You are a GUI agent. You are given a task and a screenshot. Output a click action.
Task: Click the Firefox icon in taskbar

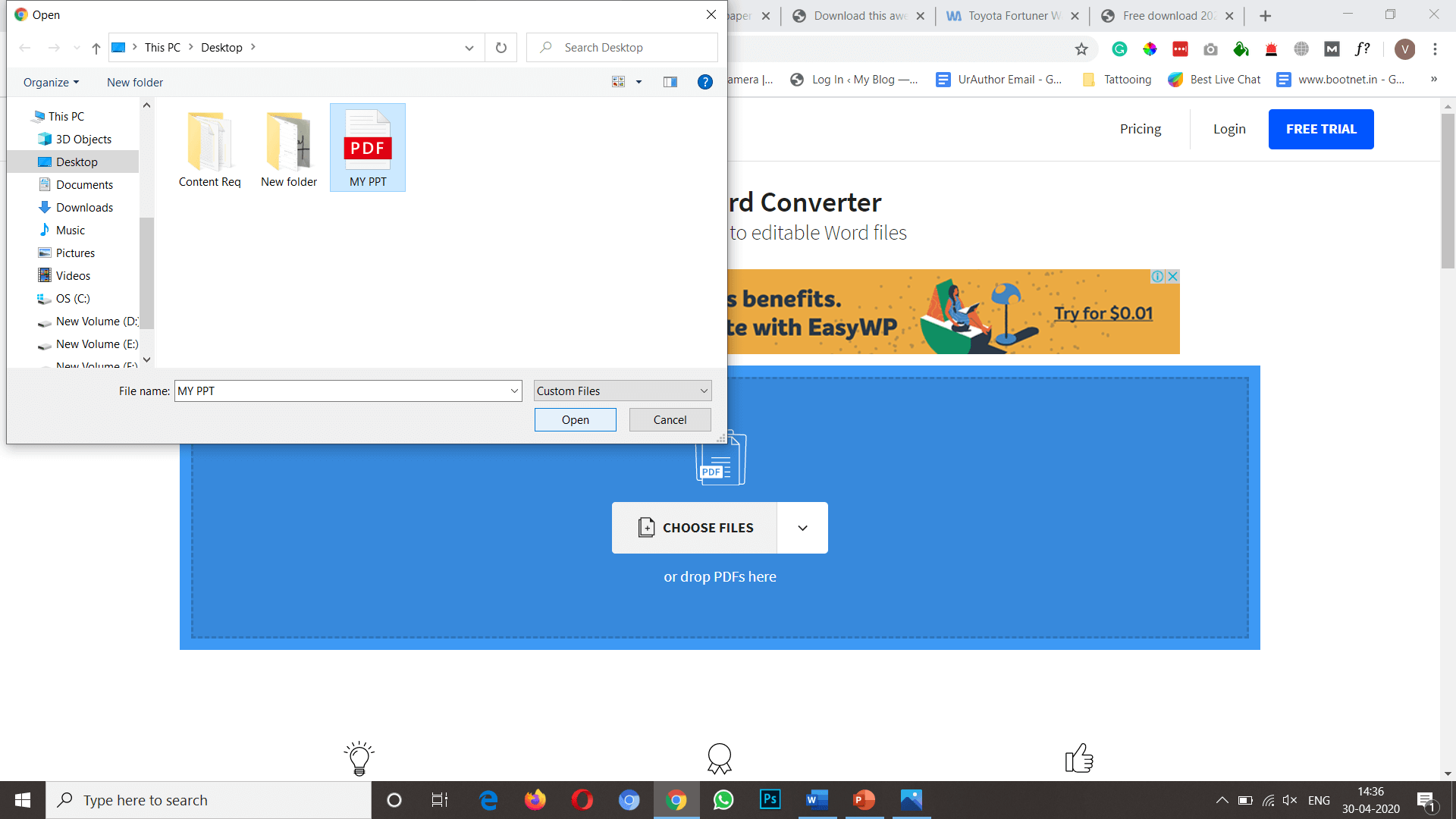535,800
